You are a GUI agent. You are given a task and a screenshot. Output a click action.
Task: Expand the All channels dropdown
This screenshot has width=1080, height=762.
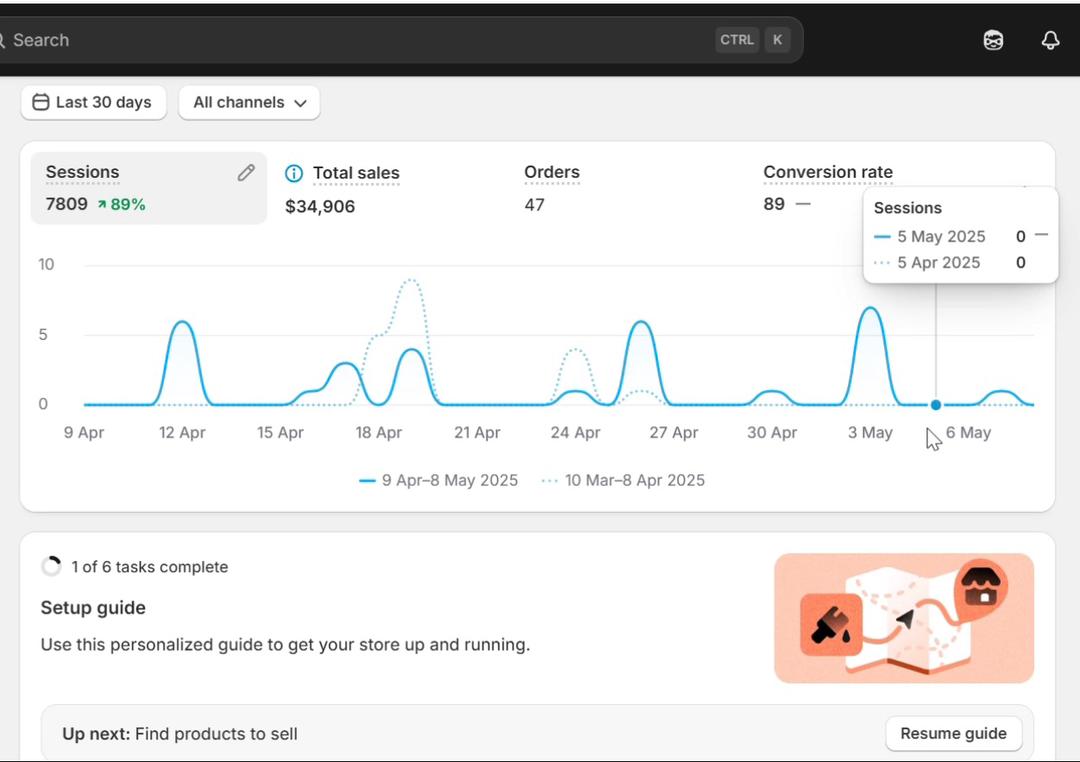point(249,103)
